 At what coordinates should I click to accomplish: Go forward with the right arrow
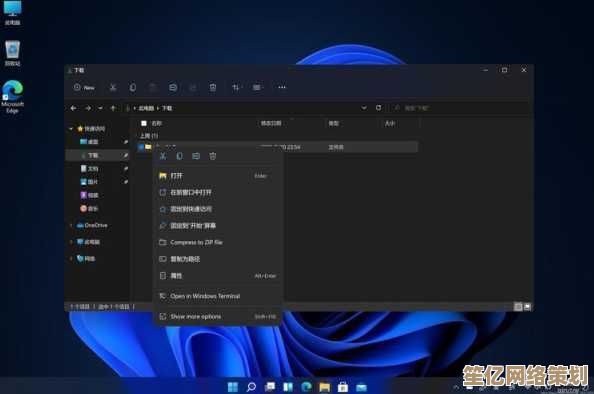88,108
